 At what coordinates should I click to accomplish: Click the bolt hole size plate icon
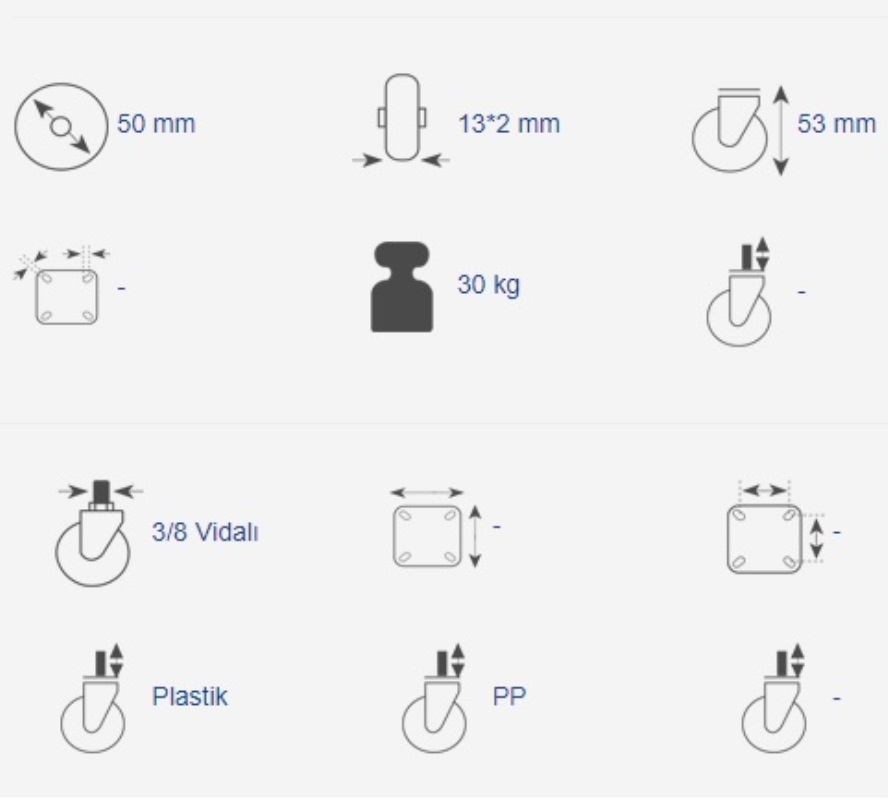pyautogui.click(x=61, y=285)
